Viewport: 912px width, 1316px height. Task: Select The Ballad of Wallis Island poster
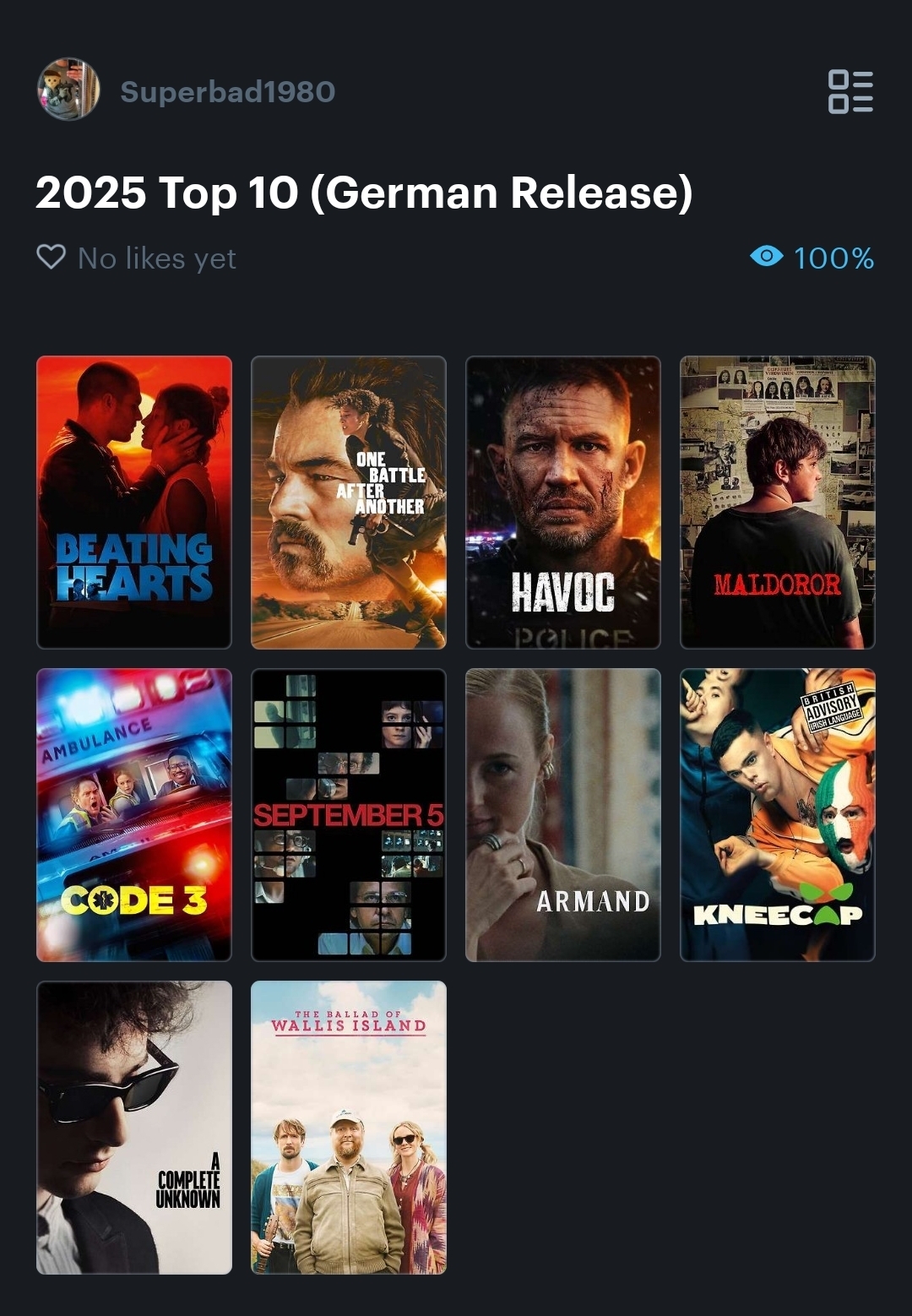tap(349, 1128)
